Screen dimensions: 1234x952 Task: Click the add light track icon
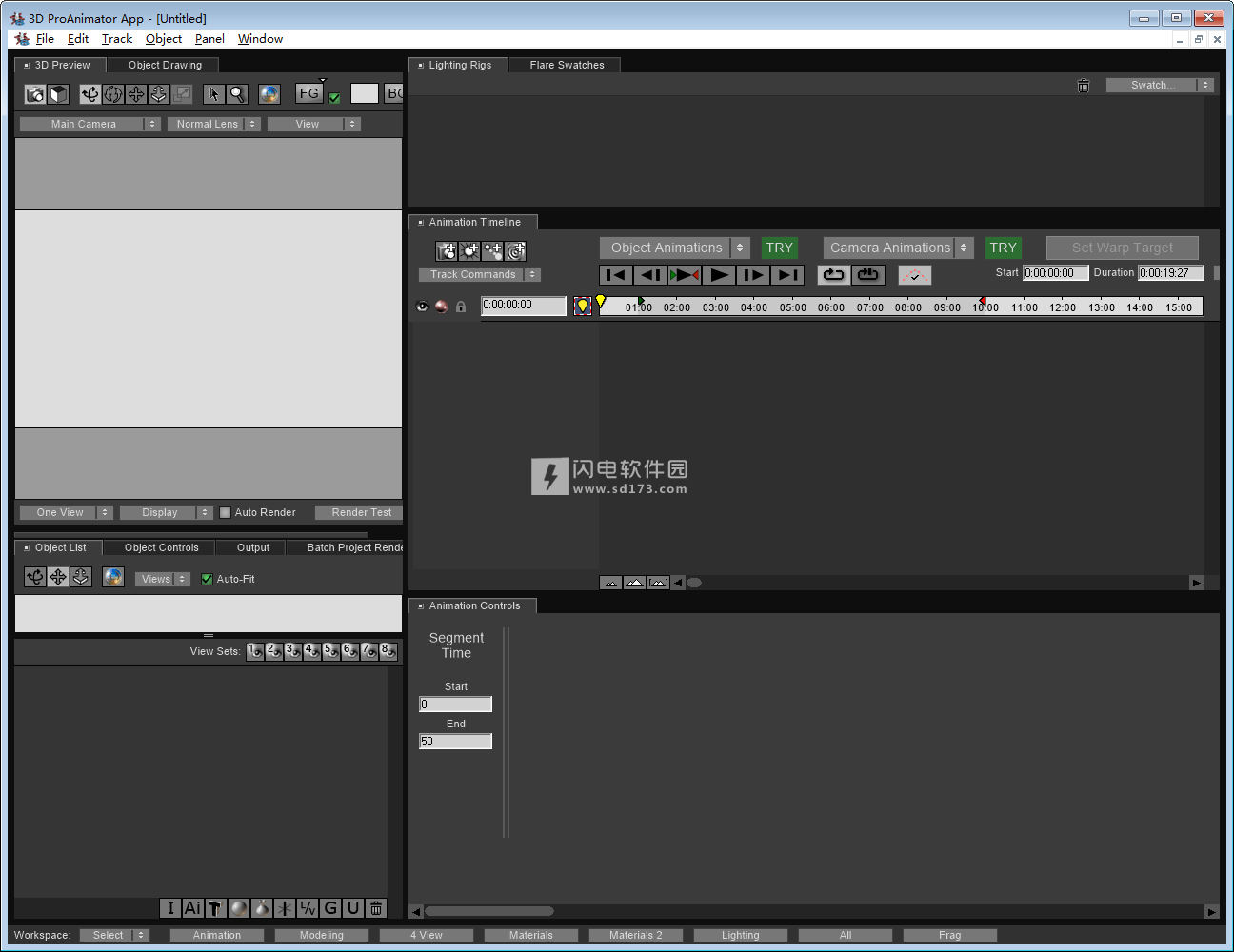coord(469,251)
